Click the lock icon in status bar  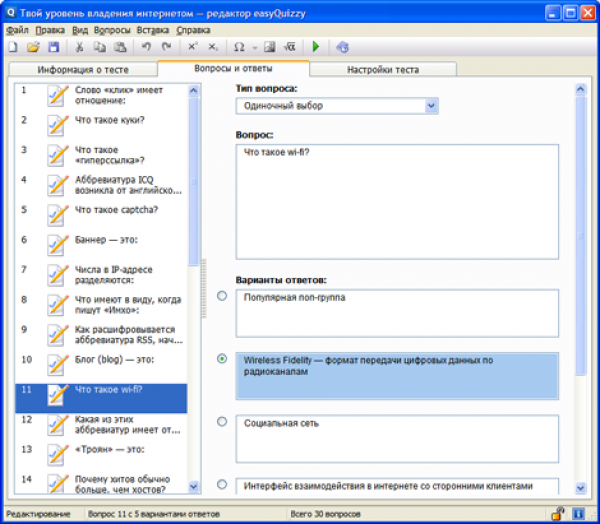(x=558, y=513)
